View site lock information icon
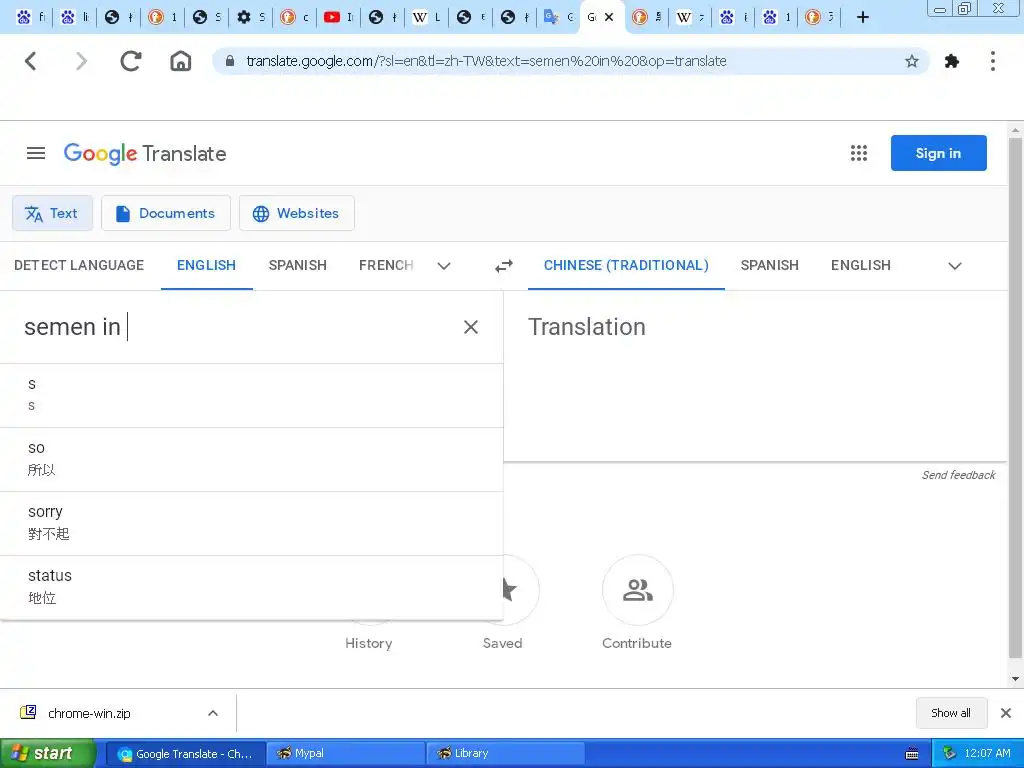1024x768 pixels. click(x=230, y=61)
